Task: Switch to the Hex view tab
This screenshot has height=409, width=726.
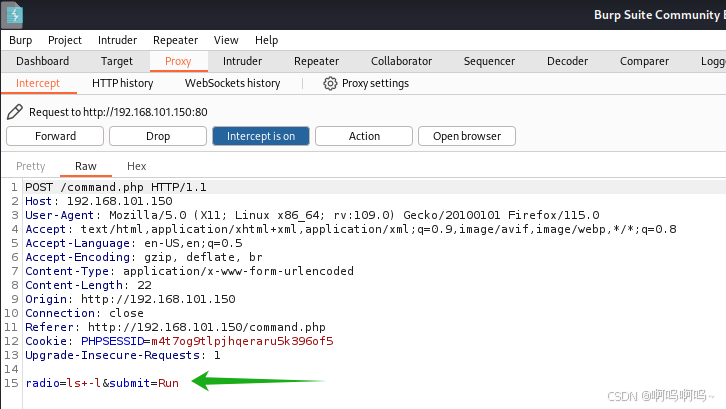Action: tap(137, 166)
